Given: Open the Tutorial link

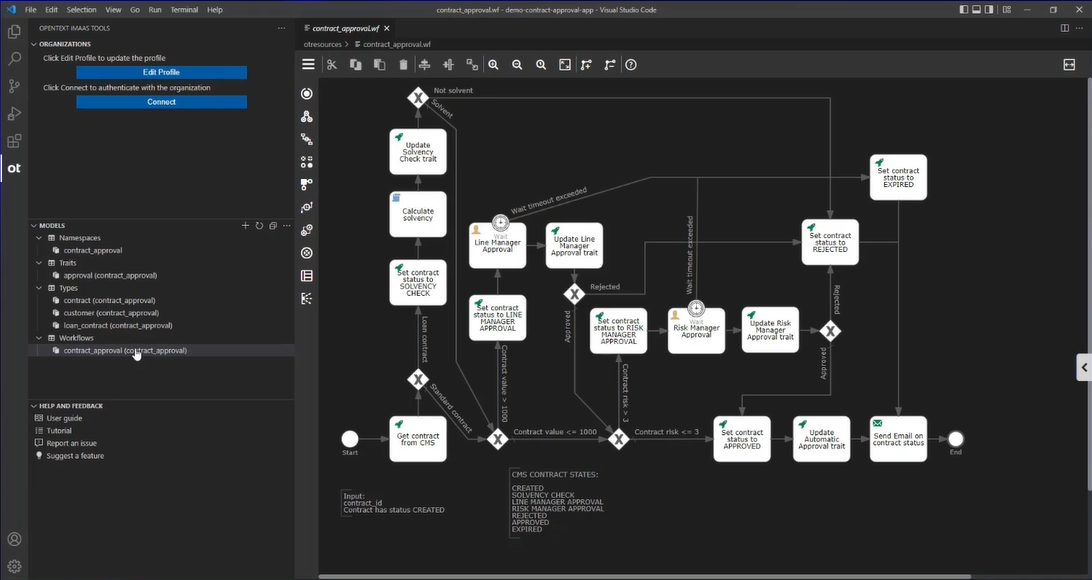Looking at the screenshot, I should click(x=59, y=431).
